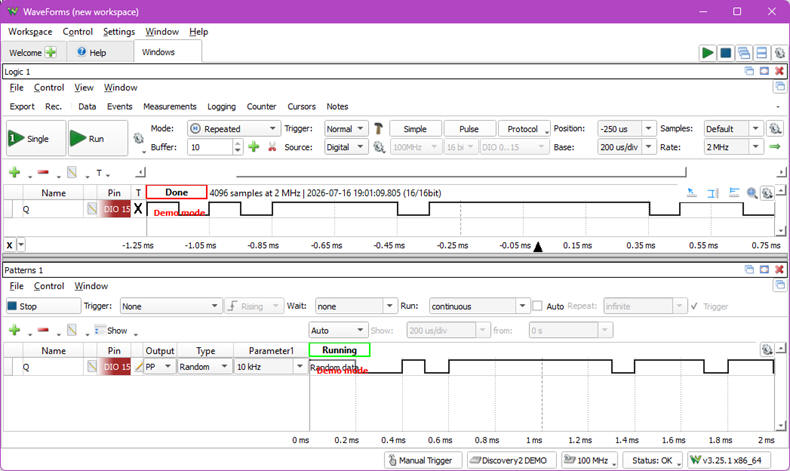Select the Simple trigger button
Image resolution: width=790 pixels, height=471 pixels.
tap(415, 129)
